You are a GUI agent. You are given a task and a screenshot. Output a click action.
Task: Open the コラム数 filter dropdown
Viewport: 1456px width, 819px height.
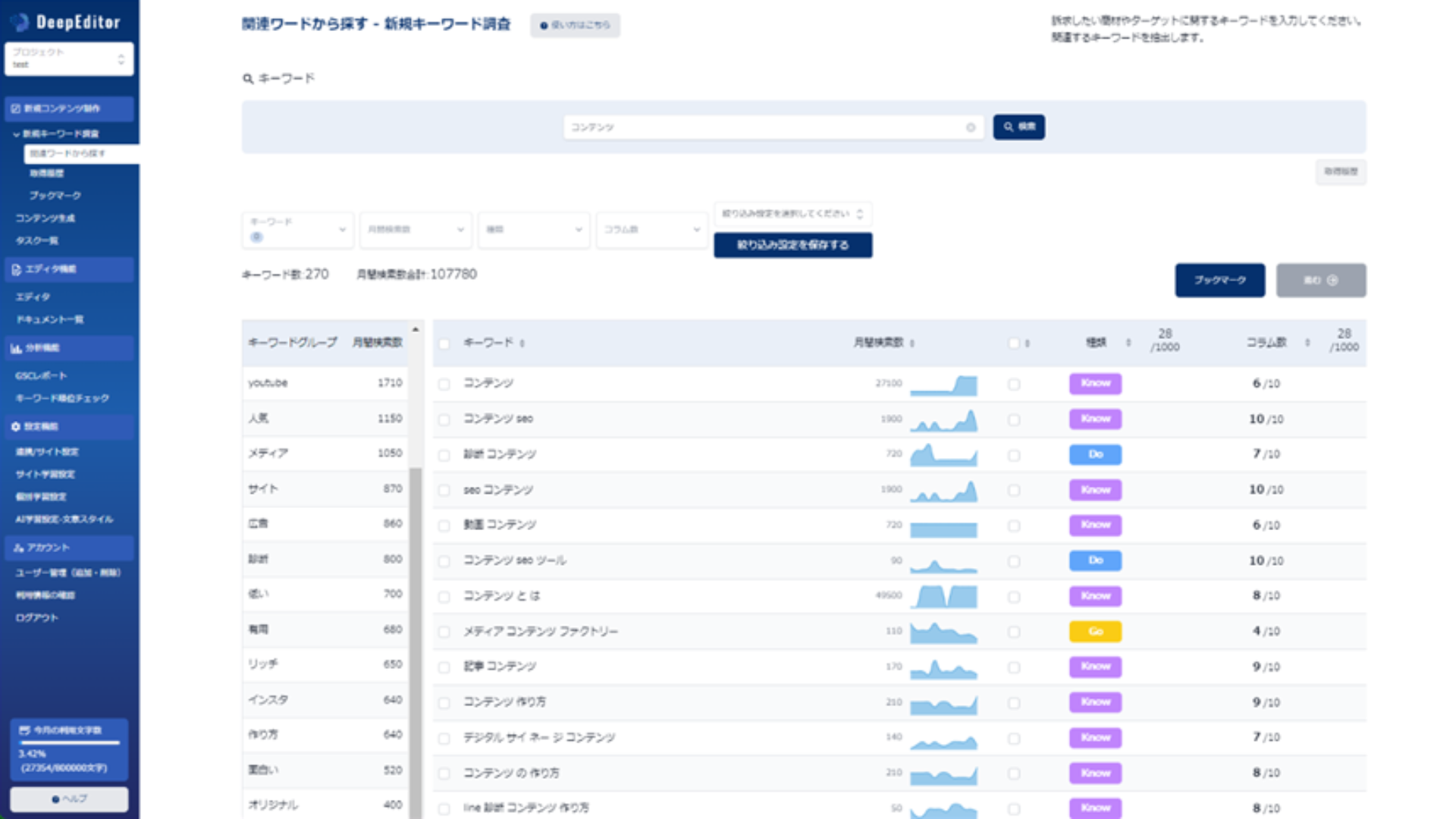[652, 229]
